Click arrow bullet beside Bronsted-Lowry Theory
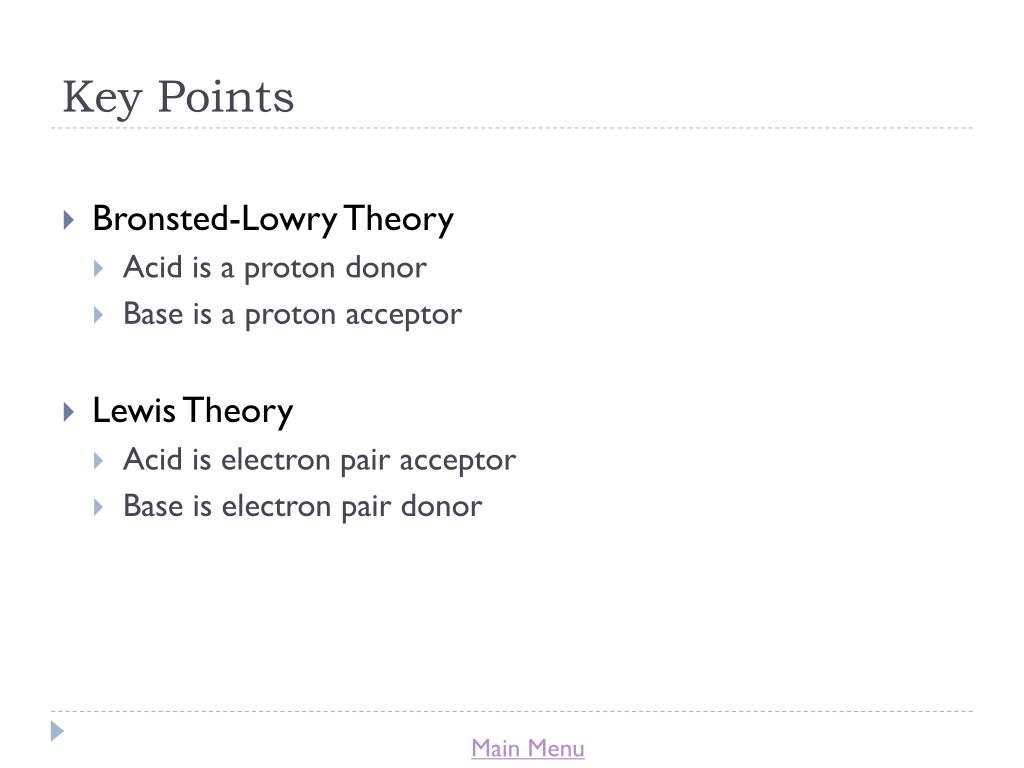This screenshot has width=1024, height=768. [x=69, y=219]
